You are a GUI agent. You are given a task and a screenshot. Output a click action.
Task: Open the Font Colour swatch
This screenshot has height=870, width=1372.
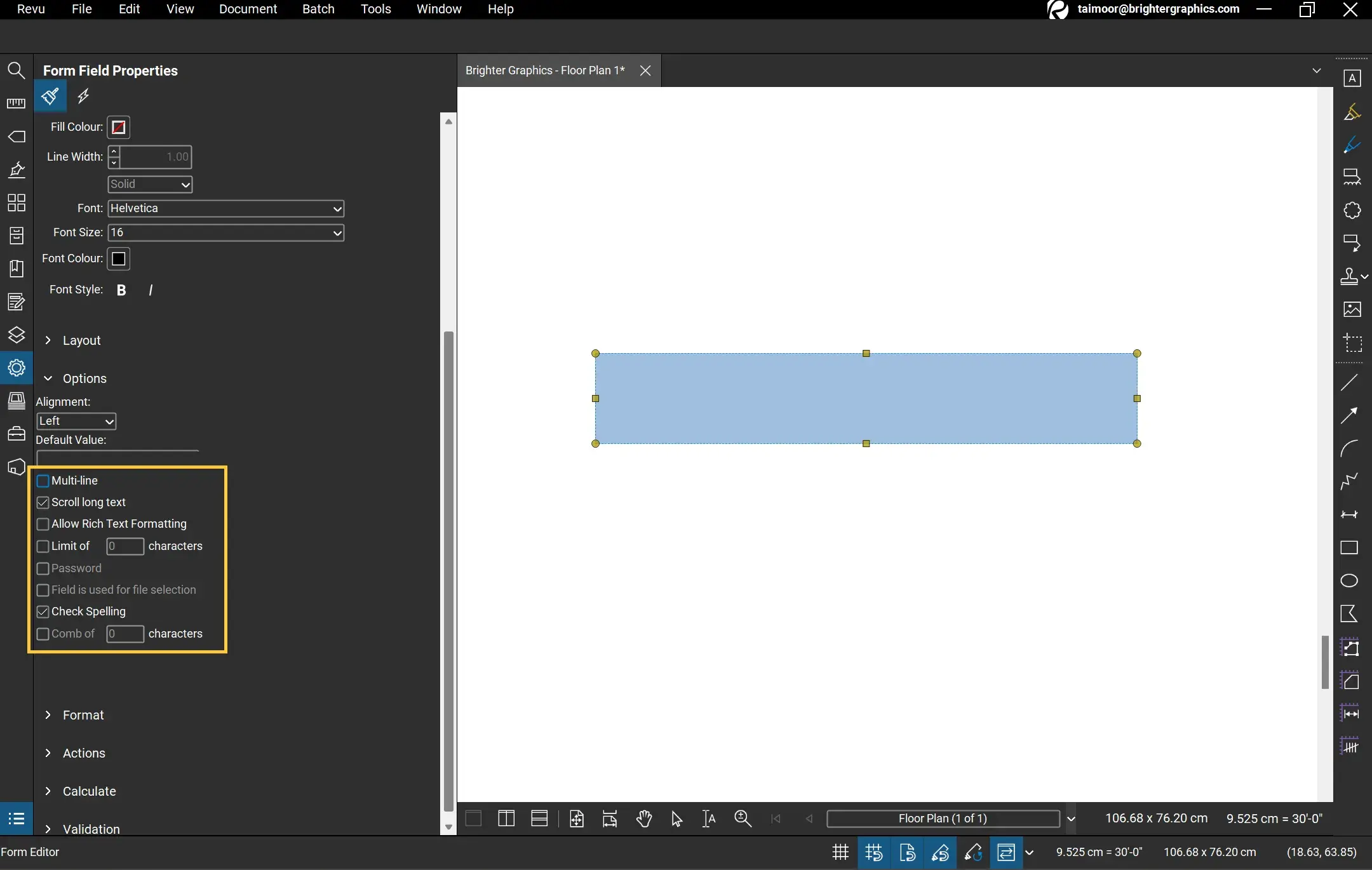coord(119,258)
